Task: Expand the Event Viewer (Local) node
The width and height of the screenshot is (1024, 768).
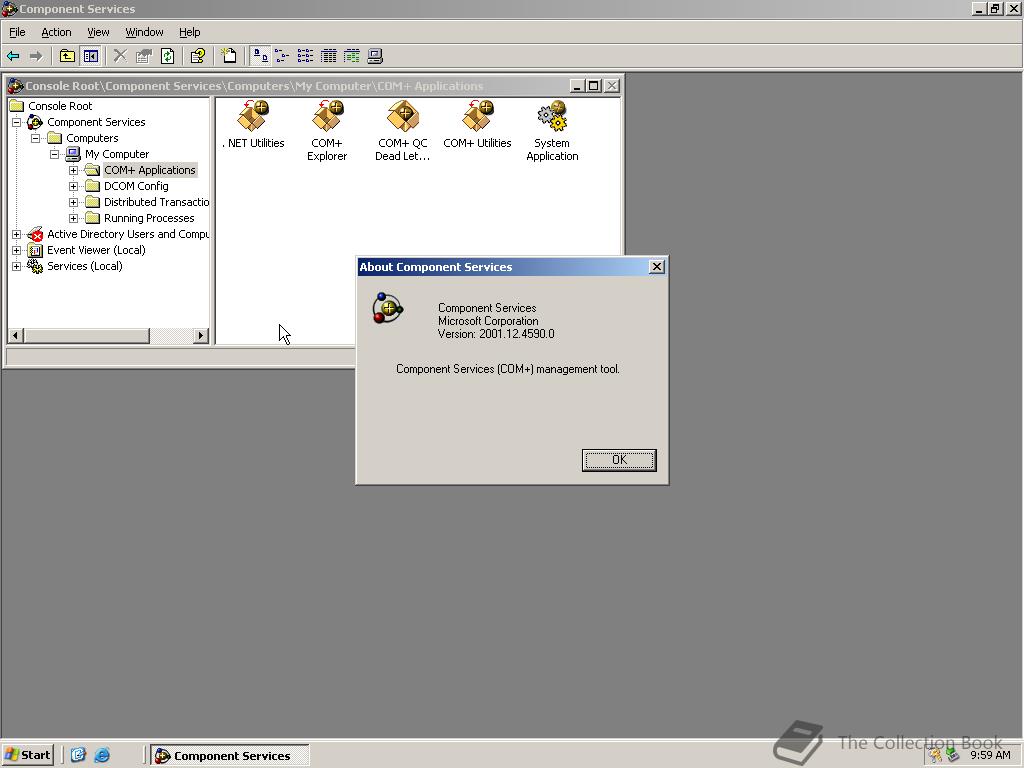Action: (x=17, y=250)
